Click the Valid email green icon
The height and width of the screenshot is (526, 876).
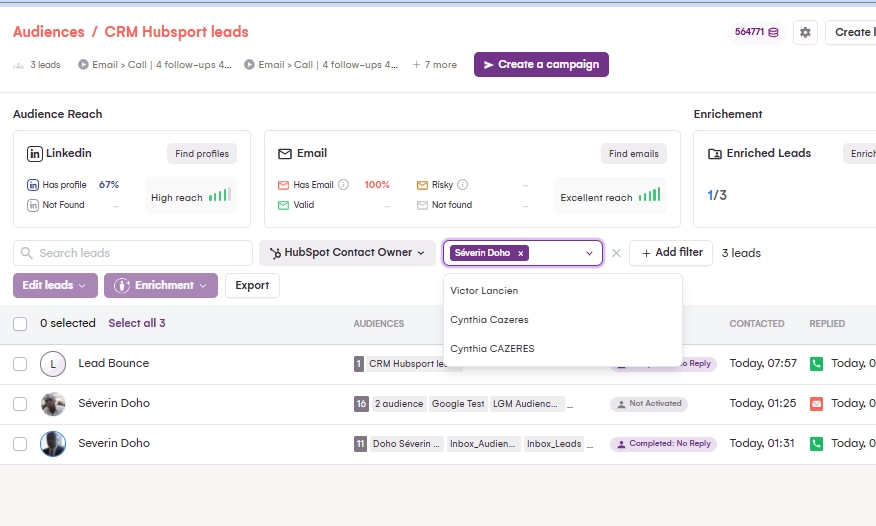tap(283, 205)
